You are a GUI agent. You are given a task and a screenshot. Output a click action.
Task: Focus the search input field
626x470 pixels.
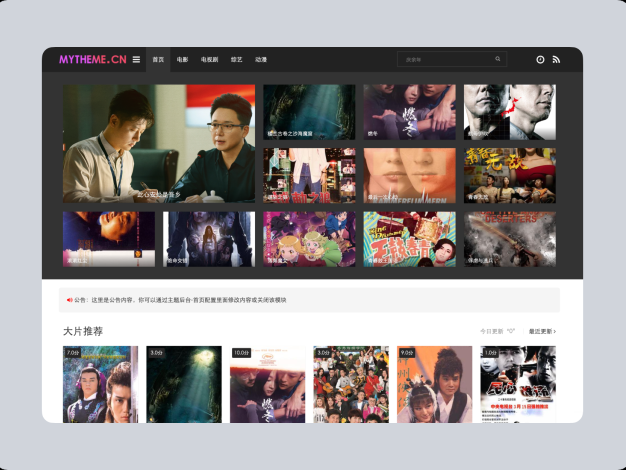[447, 59]
